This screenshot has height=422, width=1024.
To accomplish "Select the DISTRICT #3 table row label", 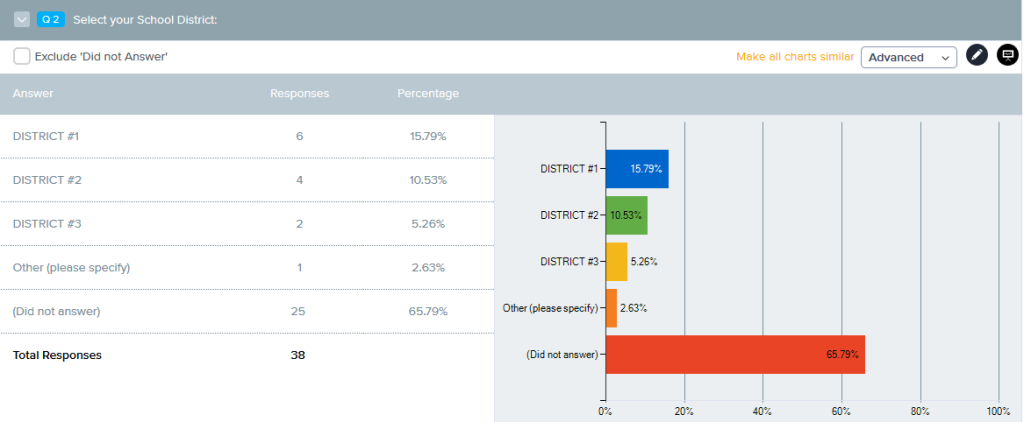I will pyautogui.click(x=47, y=224).
